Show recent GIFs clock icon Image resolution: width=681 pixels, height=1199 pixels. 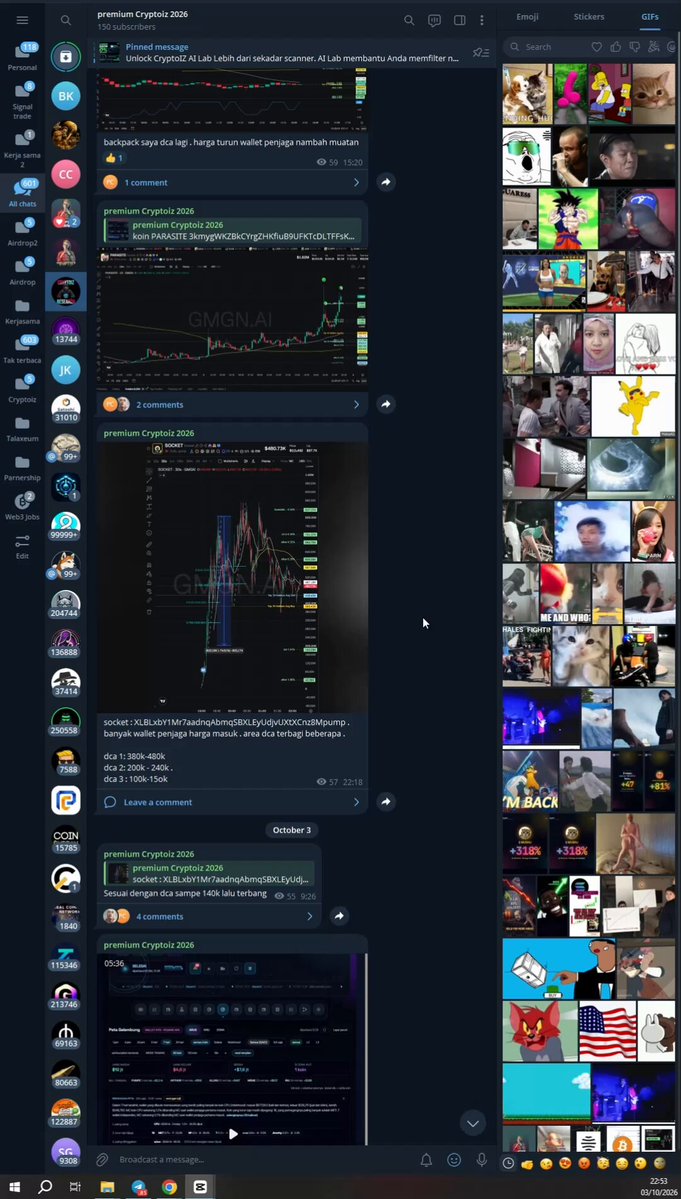point(508,1163)
